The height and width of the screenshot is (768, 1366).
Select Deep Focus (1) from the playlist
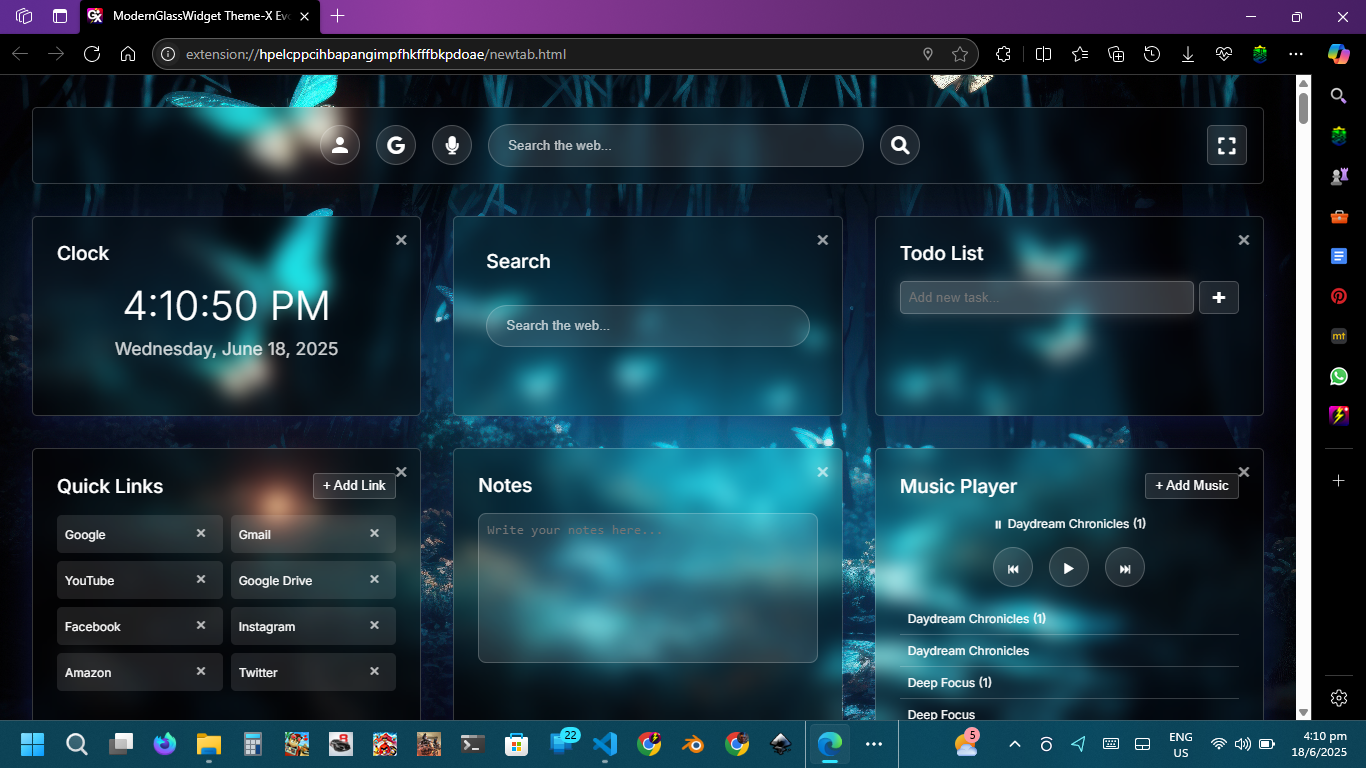(949, 683)
